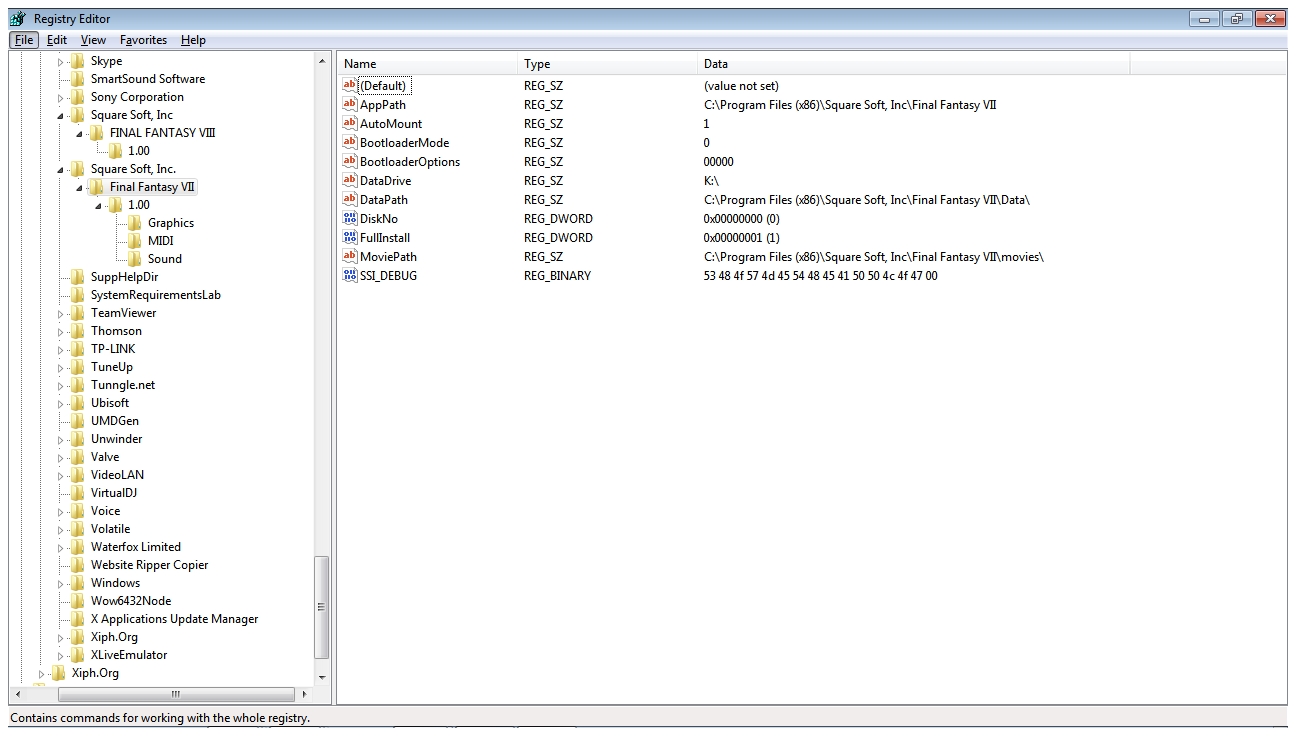
Task: Click the VideoLAN folder icon
Action: coord(78,475)
